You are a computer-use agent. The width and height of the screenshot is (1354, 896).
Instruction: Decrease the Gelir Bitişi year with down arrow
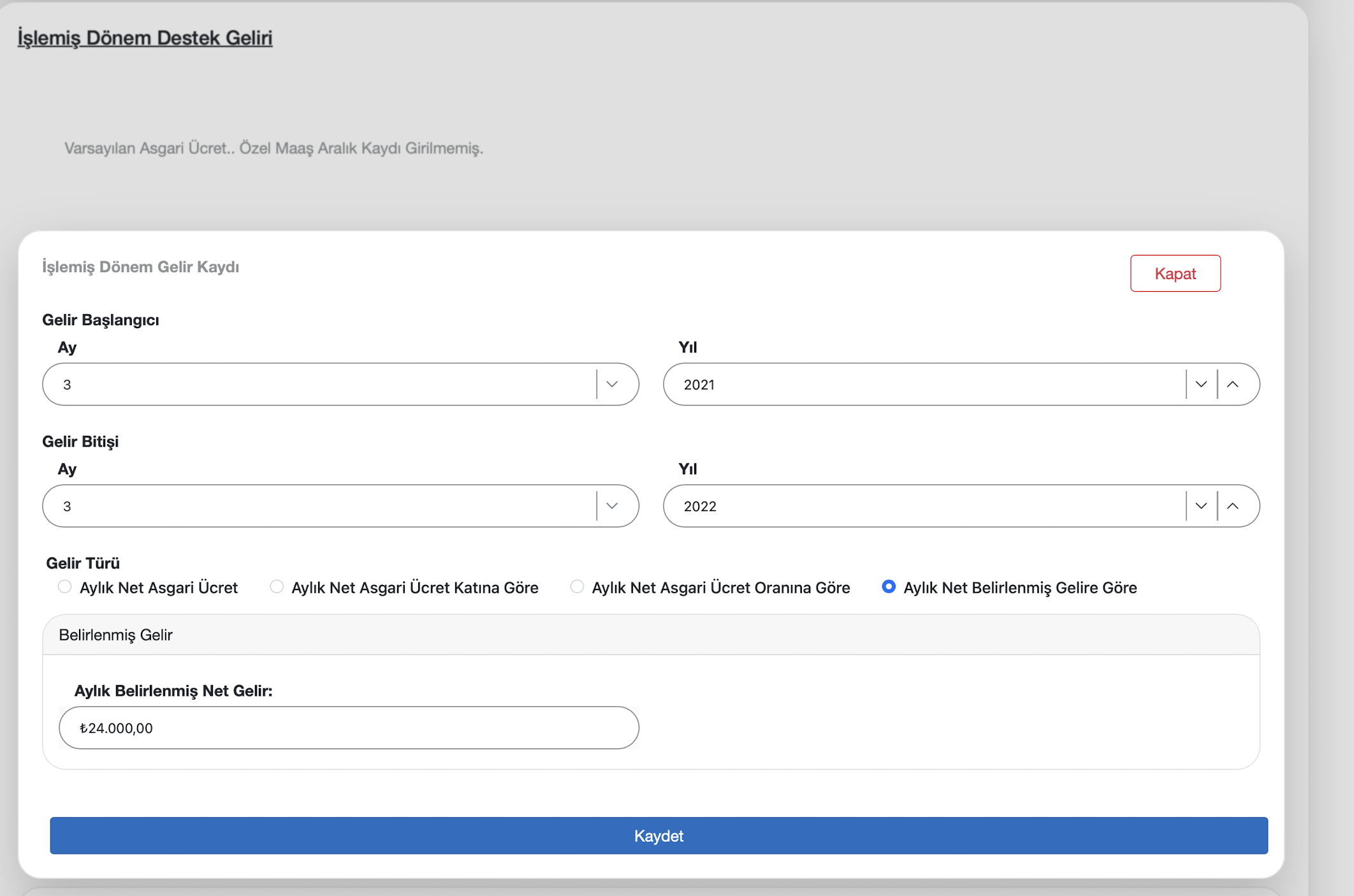[1201, 506]
